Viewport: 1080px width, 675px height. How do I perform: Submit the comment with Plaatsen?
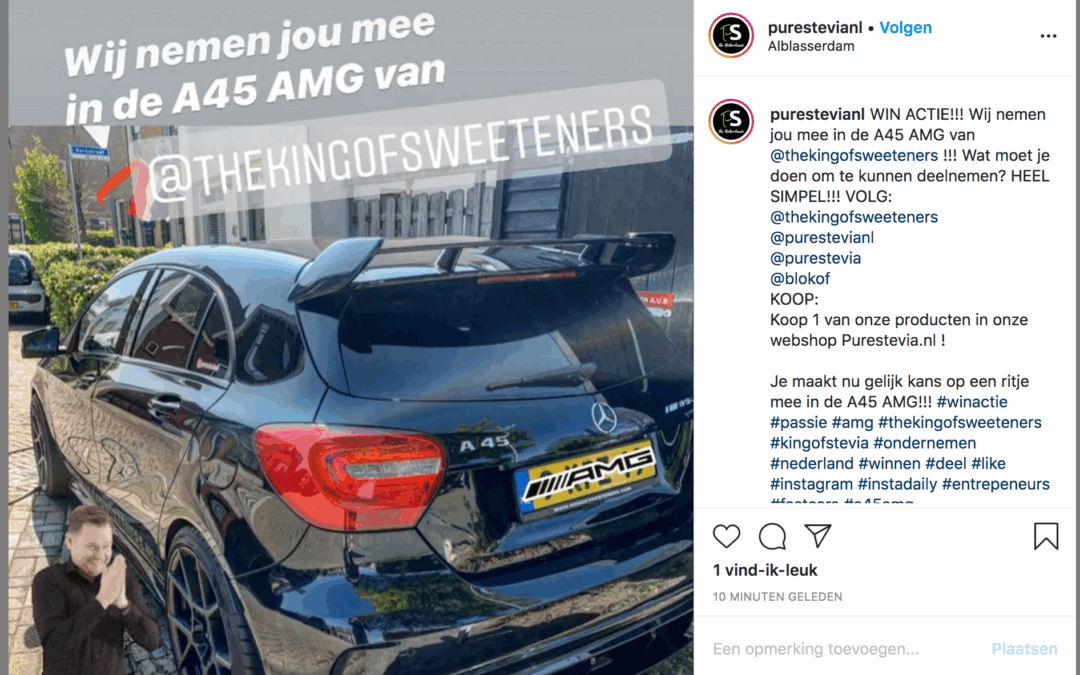click(1024, 649)
